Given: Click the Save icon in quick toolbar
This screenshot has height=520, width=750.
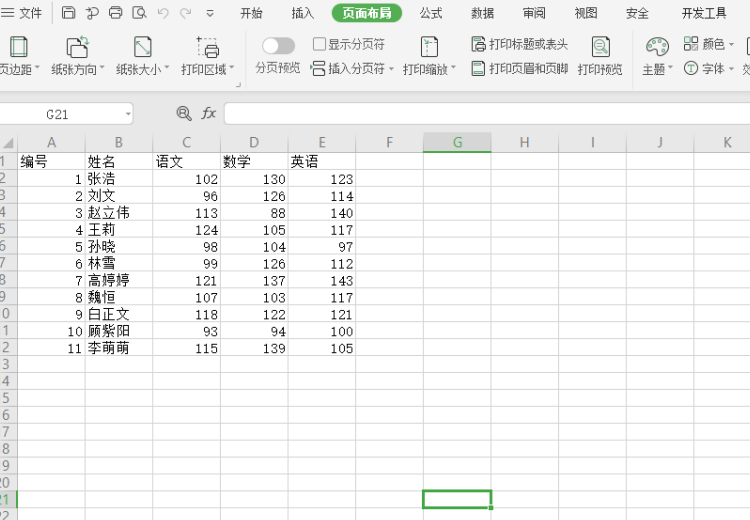Looking at the screenshot, I should [x=68, y=13].
